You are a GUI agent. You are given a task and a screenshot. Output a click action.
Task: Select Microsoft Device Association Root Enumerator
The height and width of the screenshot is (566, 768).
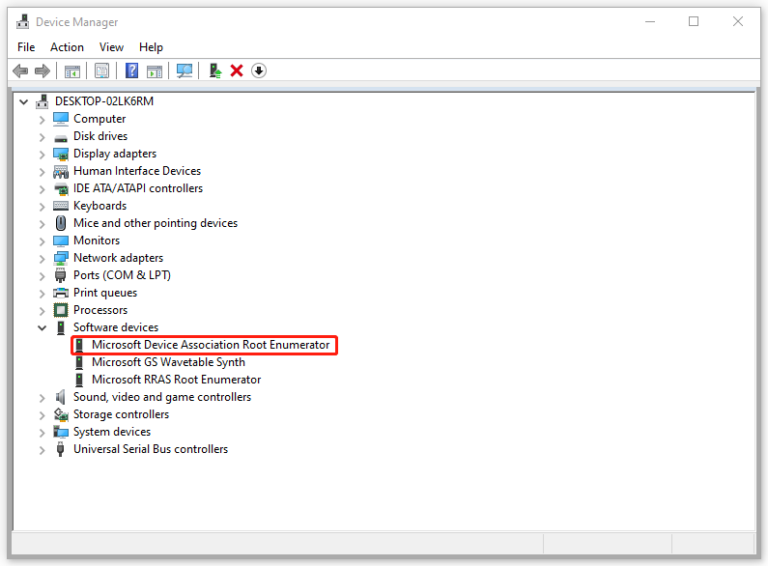pos(211,345)
